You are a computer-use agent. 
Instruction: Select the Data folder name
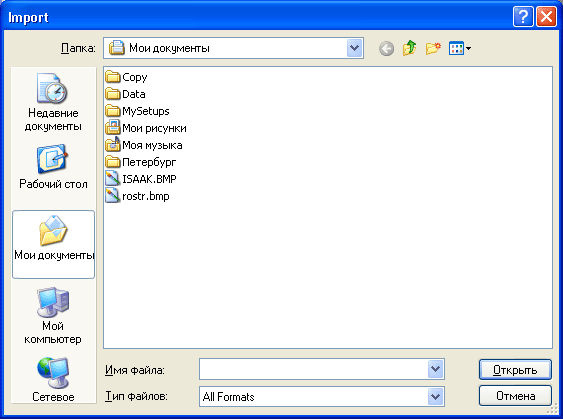click(134, 94)
